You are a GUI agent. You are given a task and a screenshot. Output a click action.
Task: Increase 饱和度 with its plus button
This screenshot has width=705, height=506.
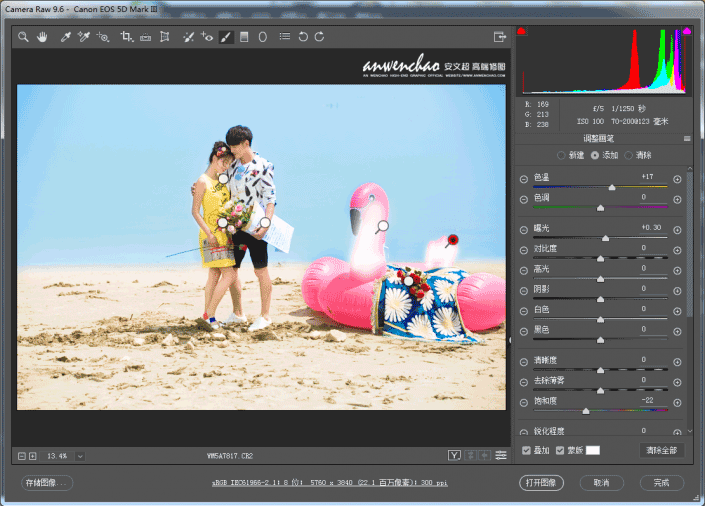coord(677,403)
